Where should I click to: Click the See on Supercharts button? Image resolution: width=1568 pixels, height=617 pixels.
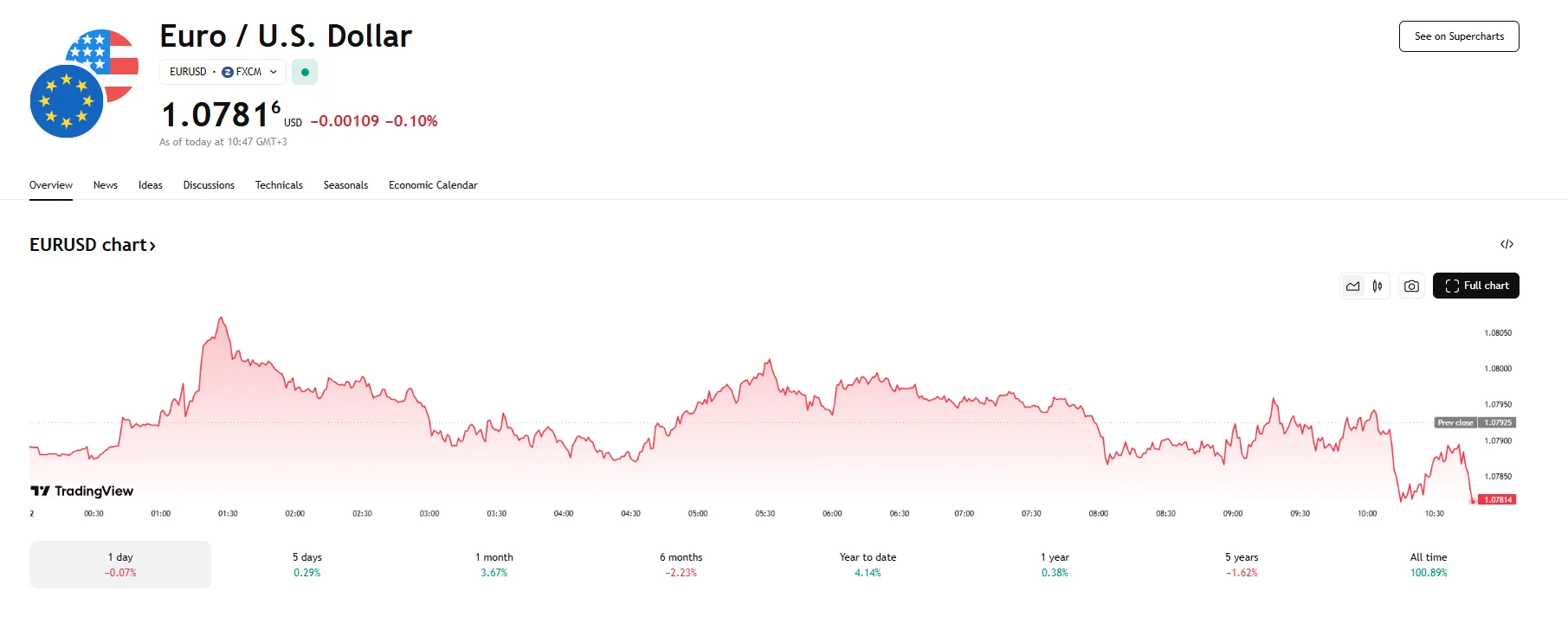click(1459, 36)
